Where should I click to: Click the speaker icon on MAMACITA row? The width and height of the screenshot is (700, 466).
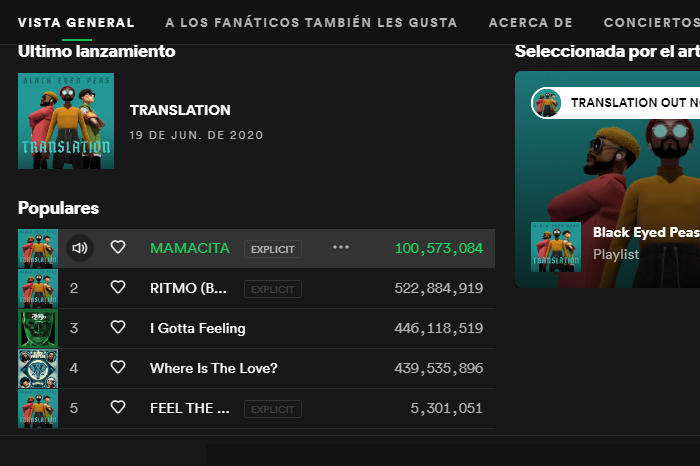pyautogui.click(x=80, y=248)
